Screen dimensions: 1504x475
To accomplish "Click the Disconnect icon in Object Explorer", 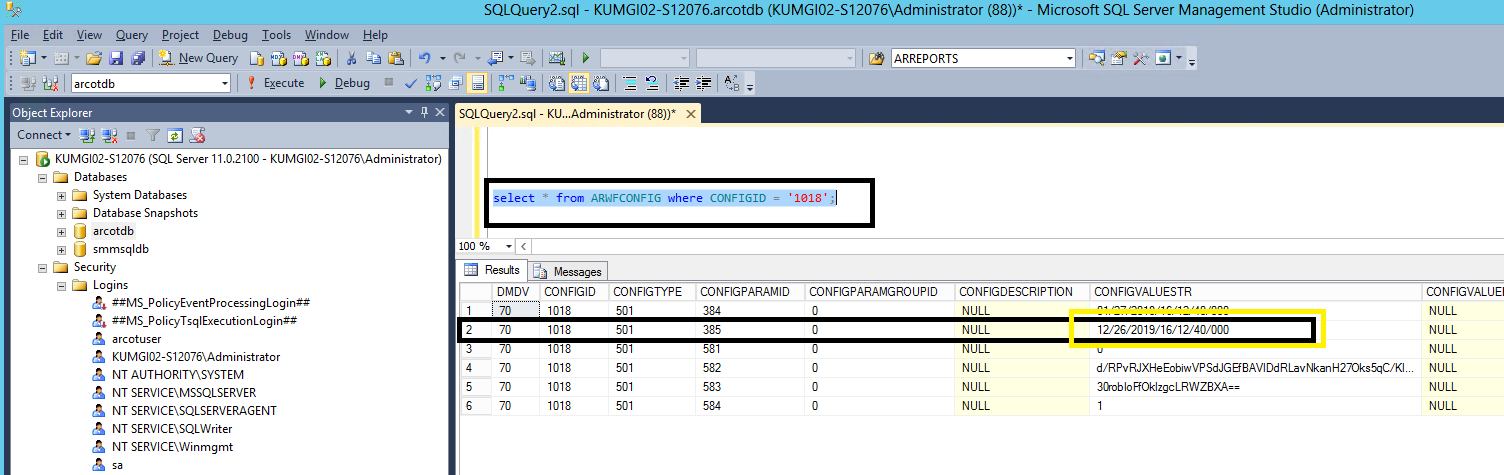I will click(109, 135).
